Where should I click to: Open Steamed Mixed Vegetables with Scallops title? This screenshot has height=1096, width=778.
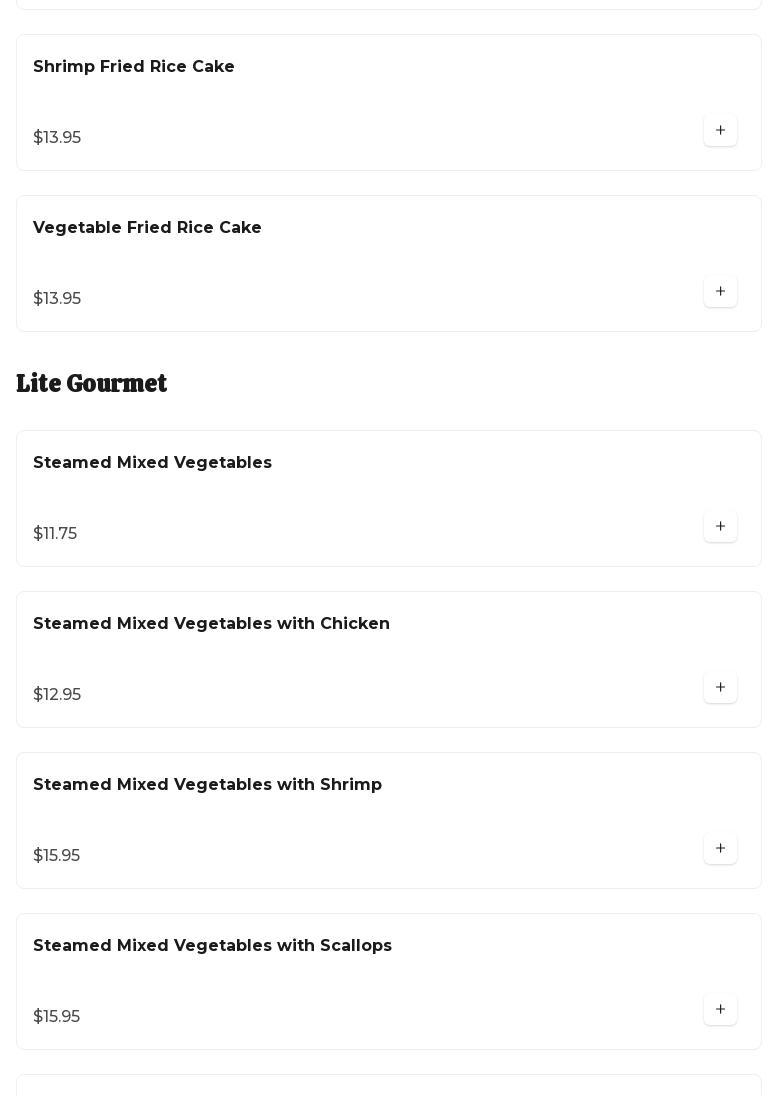point(212,946)
